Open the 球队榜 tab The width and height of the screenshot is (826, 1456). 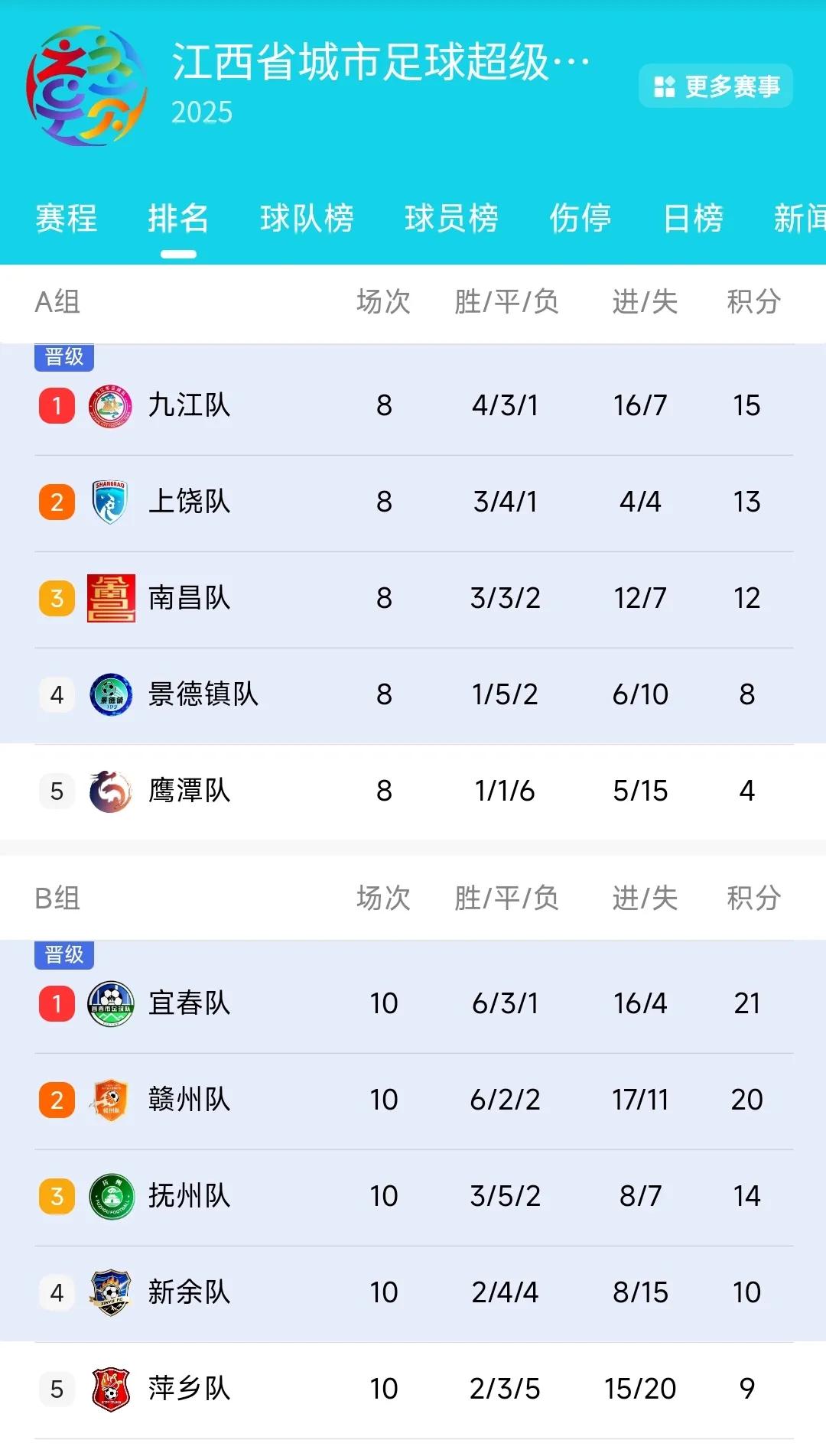coord(307,219)
